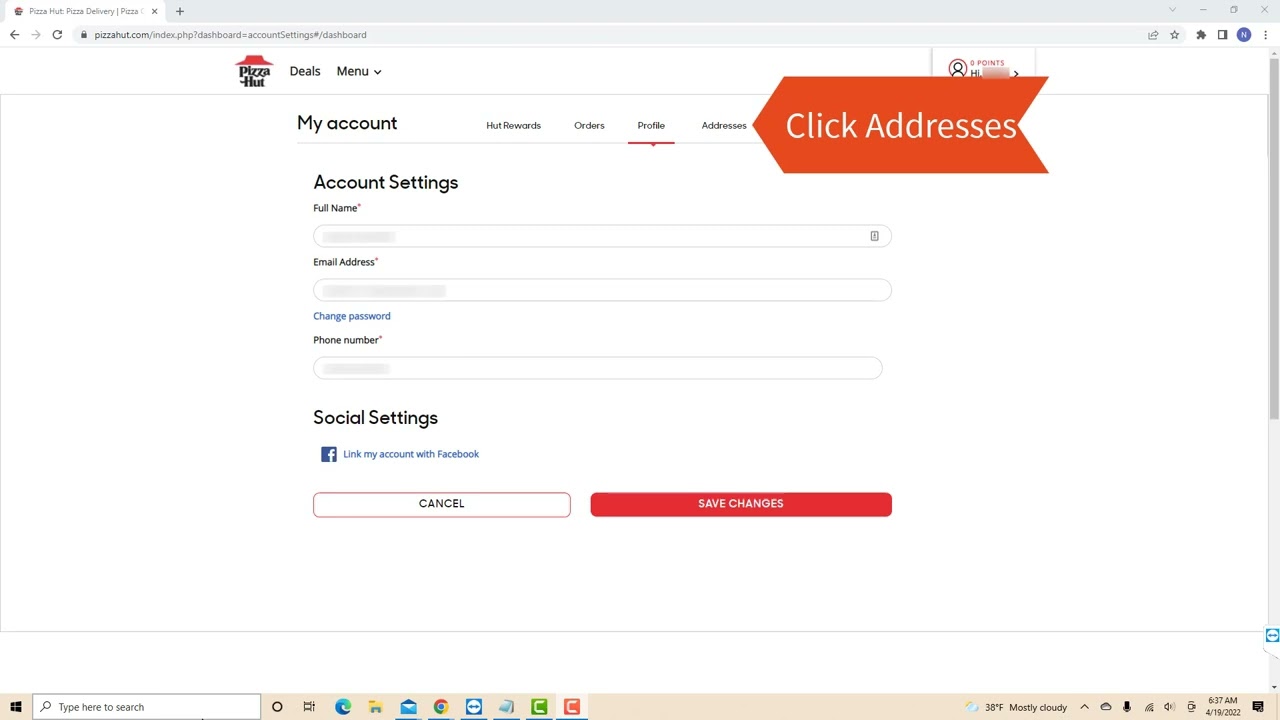Expand the Menu dropdown

click(x=359, y=71)
